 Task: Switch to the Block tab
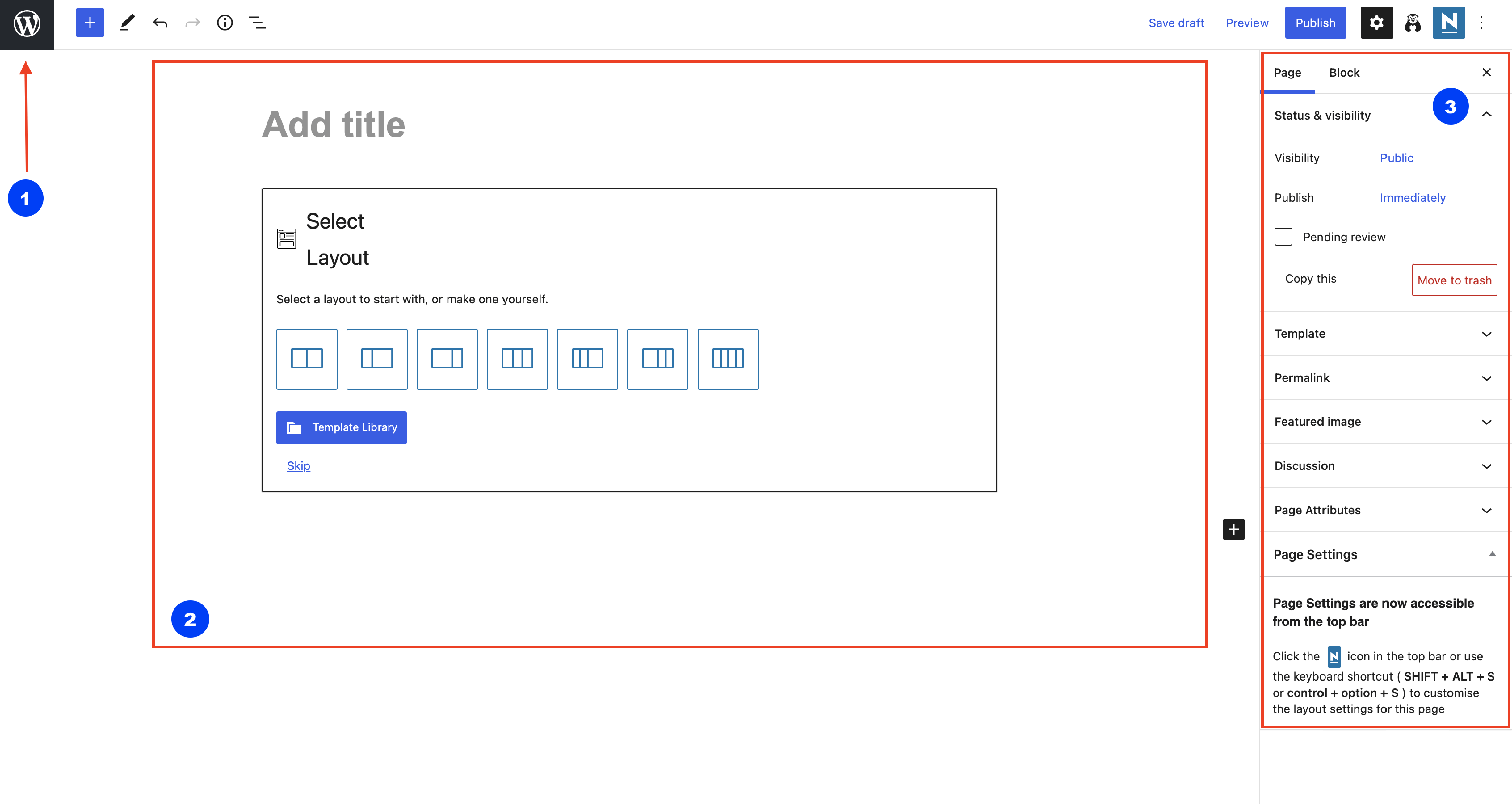coord(1344,72)
